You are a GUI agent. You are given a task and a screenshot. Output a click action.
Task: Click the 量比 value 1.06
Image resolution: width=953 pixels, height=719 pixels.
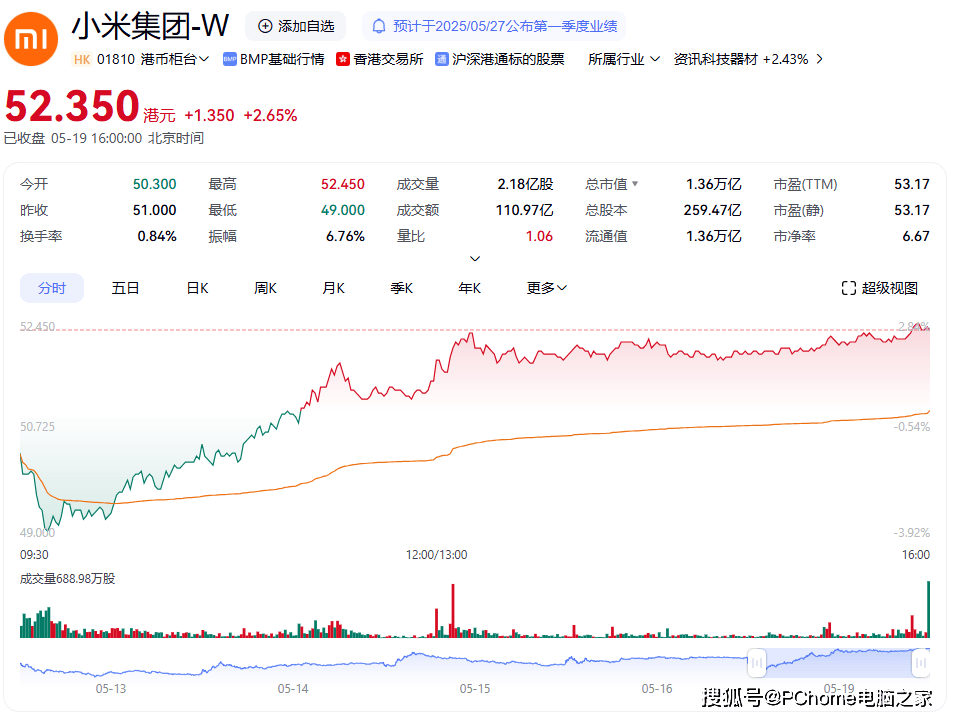[x=539, y=236]
